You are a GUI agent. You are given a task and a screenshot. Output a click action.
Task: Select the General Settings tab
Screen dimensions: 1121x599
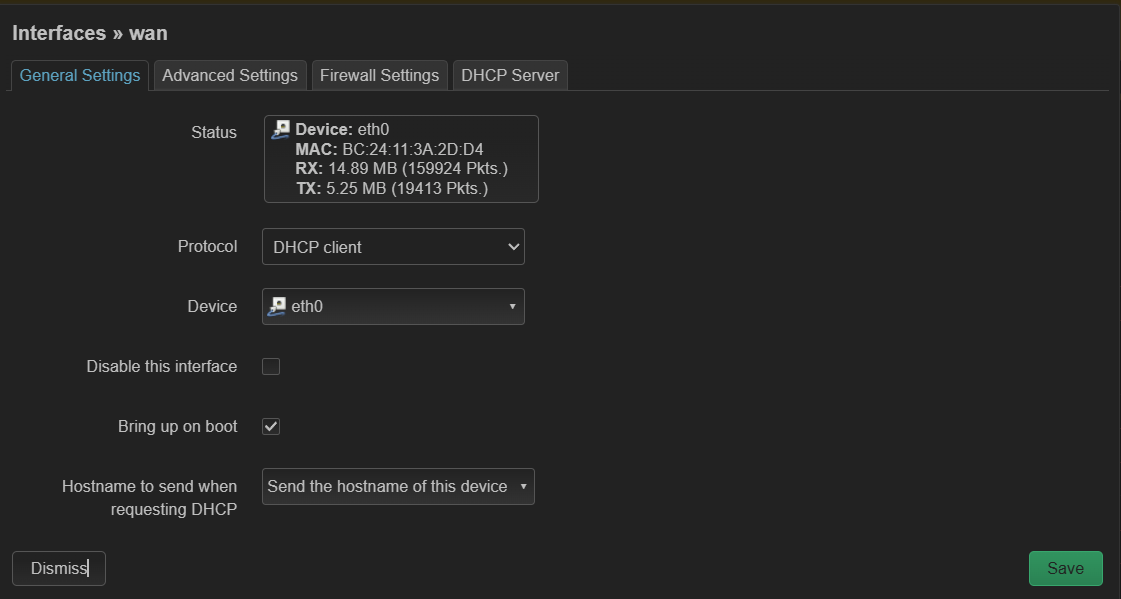click(x=80, y=76)
